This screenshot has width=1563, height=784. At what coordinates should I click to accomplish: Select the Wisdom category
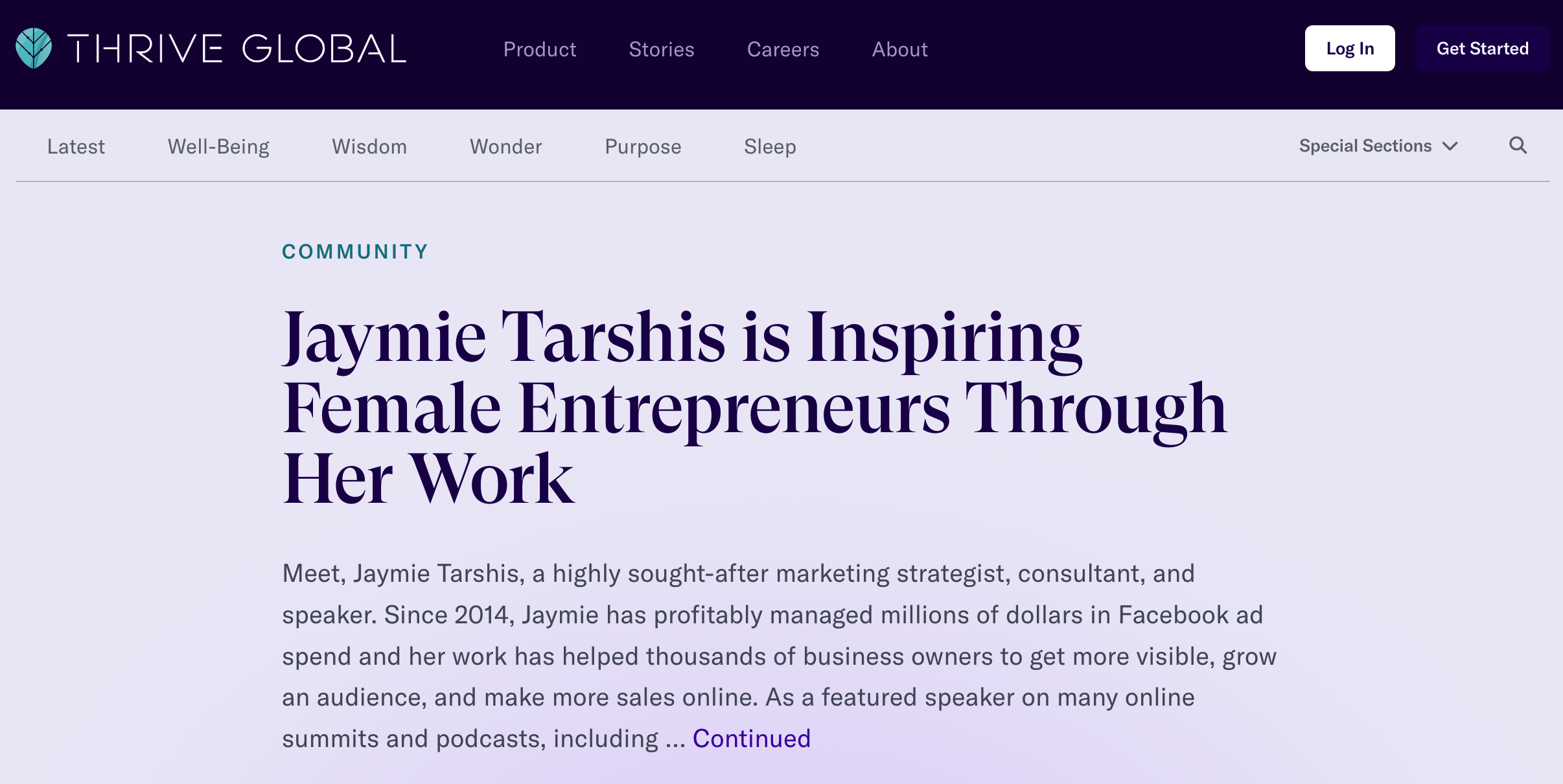pyautogui.click(x=369, y=146)
